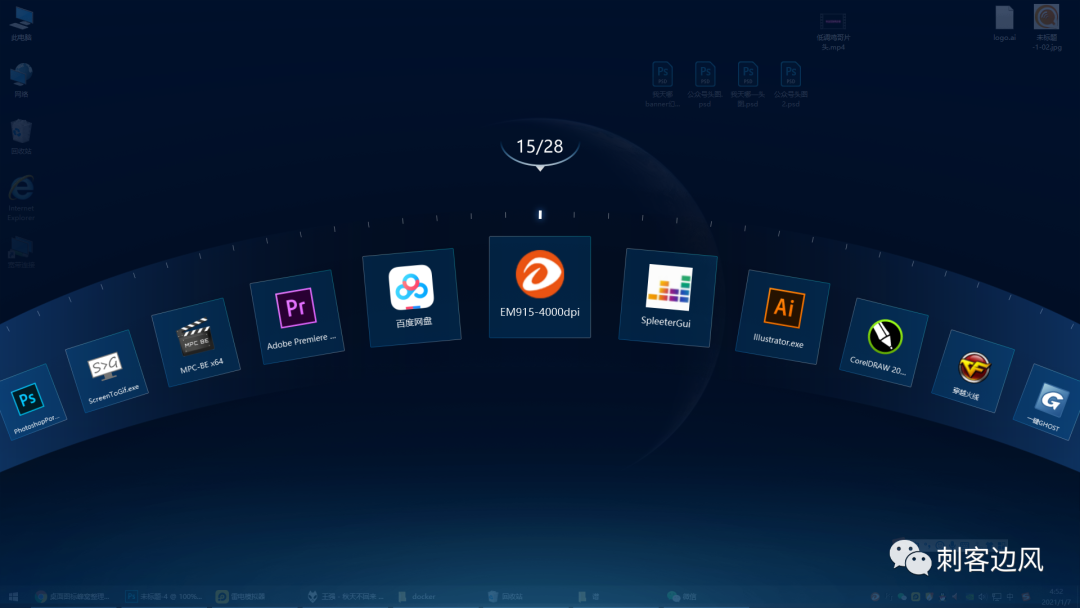This screenshot has height=608, width=1080.
Task: Switch to the Chrome taskbar window
Action: (x=74, y=596)
